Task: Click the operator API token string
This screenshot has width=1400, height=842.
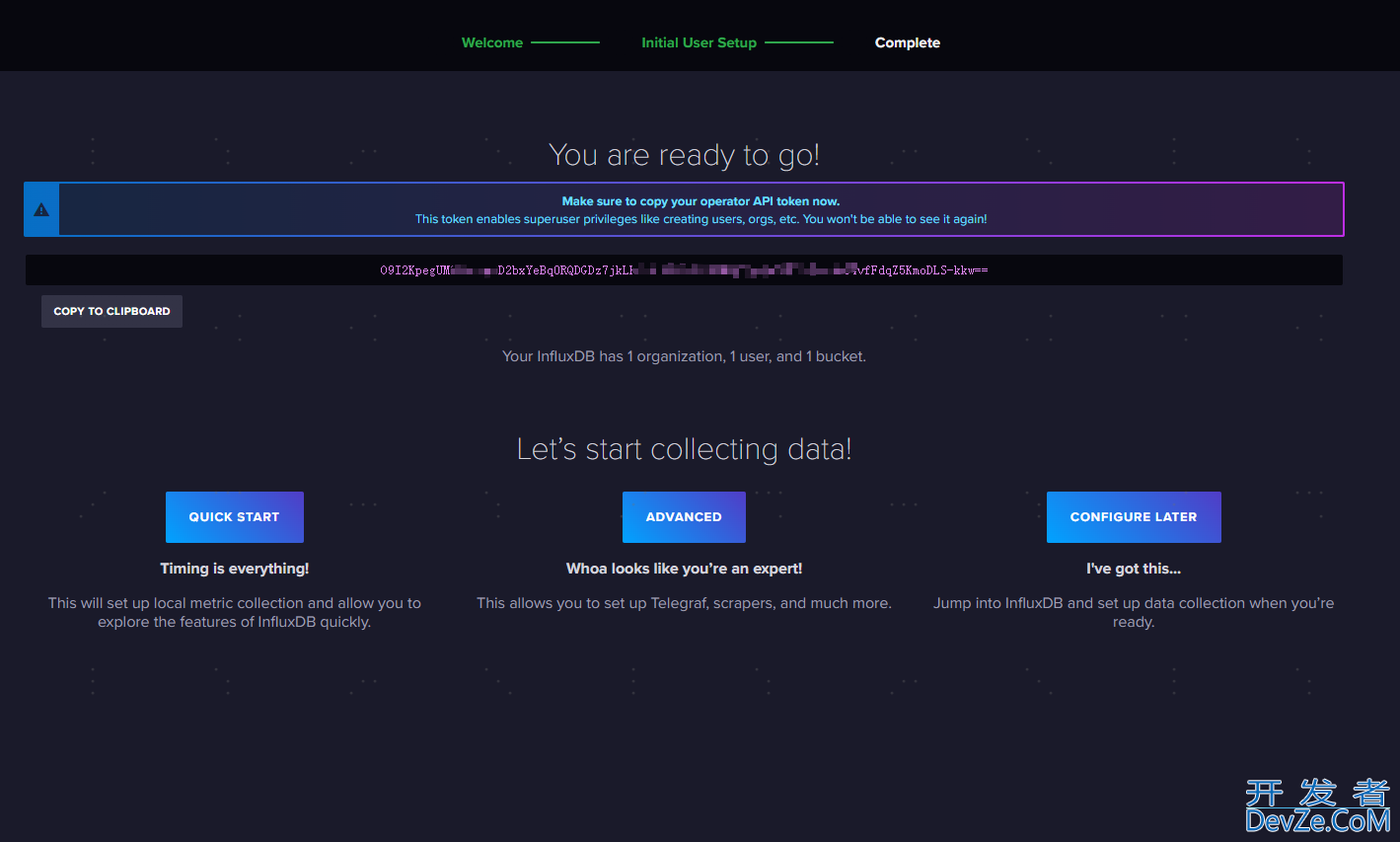Action: [x=684, y=270]
